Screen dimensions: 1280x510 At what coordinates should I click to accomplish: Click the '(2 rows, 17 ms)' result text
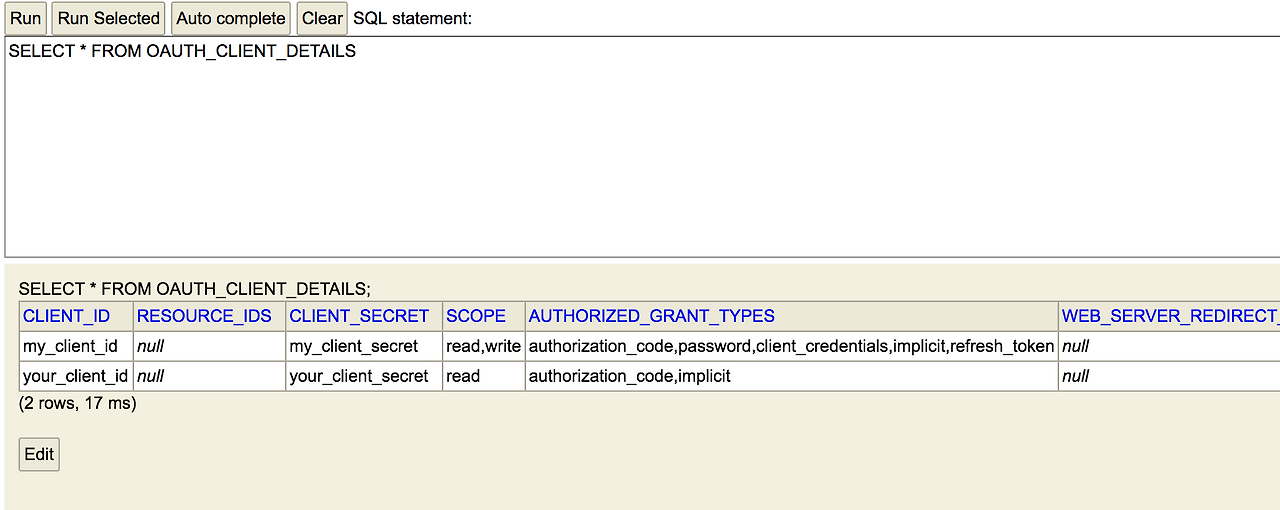[78, 403]
